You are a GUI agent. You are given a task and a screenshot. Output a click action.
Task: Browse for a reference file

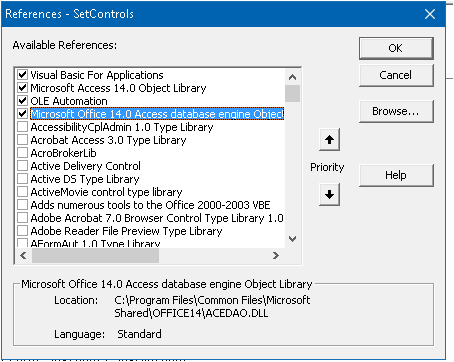tap(396, 111)
